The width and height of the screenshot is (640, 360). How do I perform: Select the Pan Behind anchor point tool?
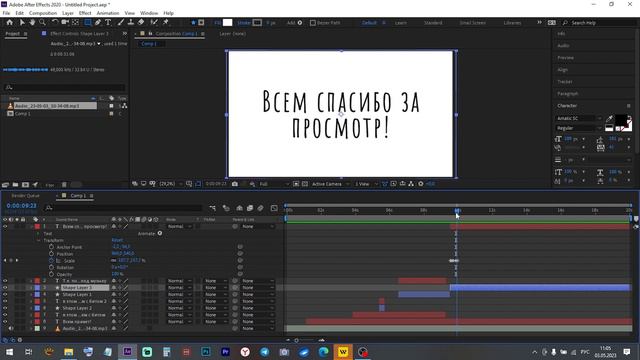(x=76, y=22)
